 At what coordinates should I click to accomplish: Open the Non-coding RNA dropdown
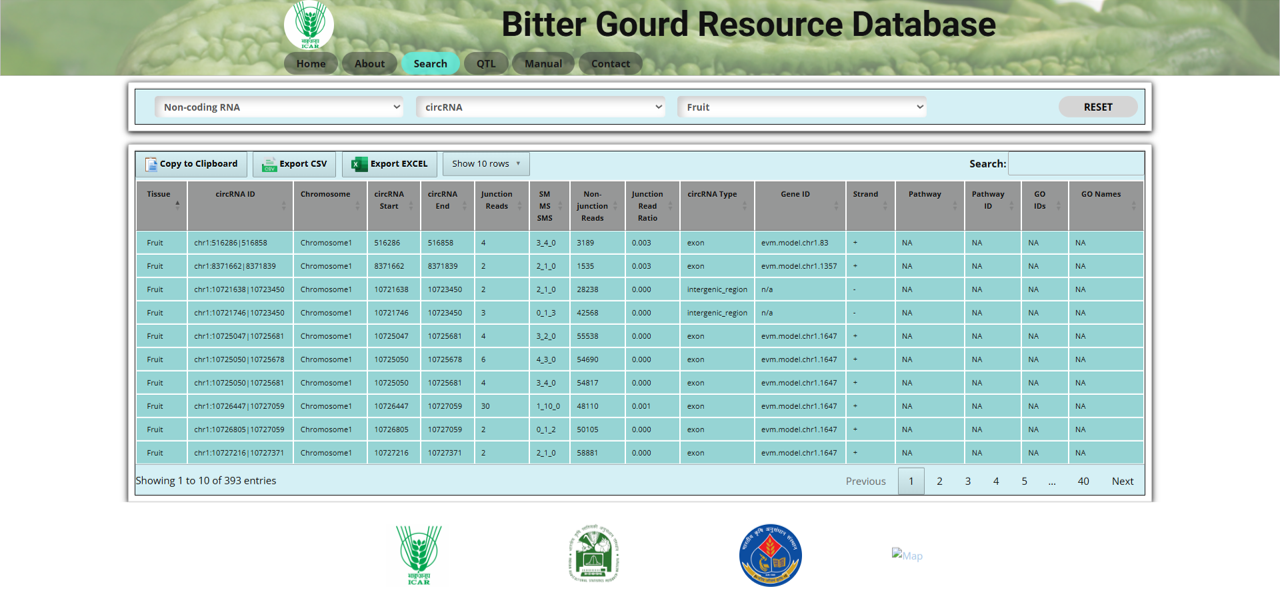coord(279,107)
